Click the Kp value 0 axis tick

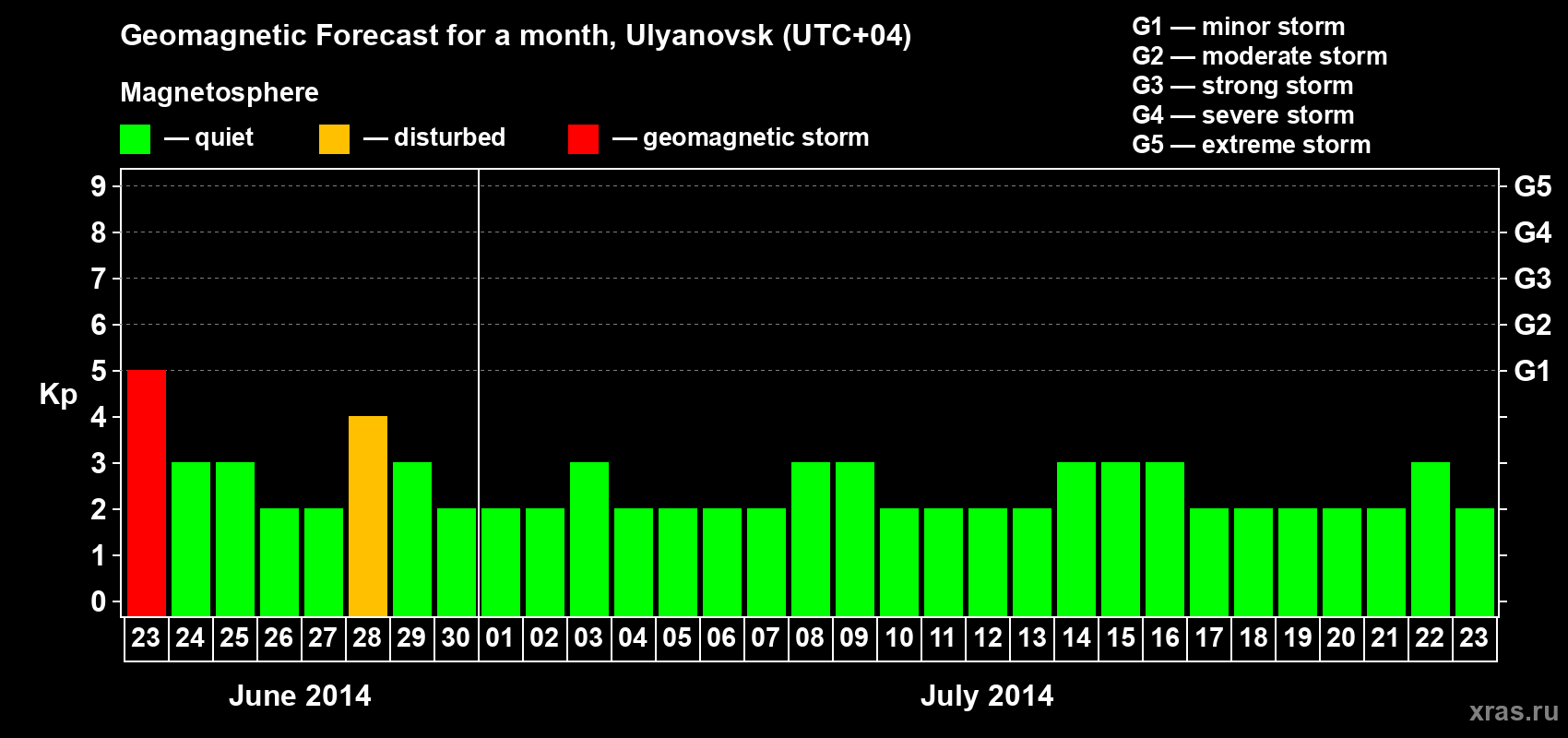point(99,601)
